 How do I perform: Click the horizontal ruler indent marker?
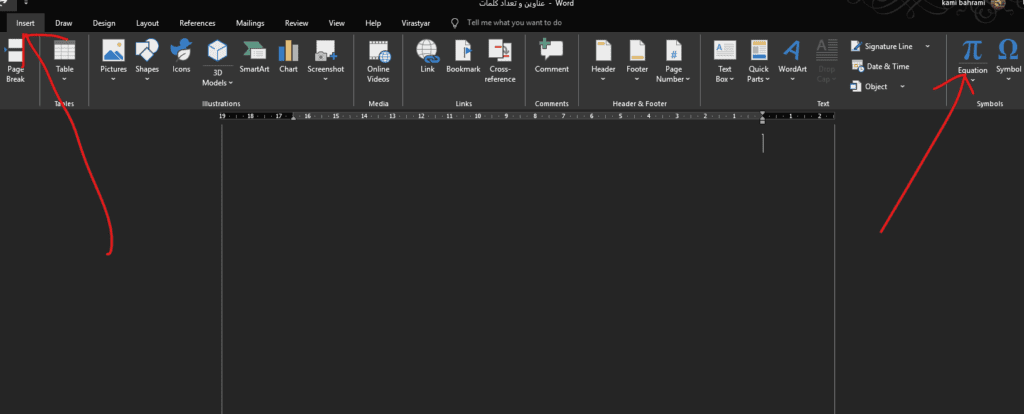(763, 117)
